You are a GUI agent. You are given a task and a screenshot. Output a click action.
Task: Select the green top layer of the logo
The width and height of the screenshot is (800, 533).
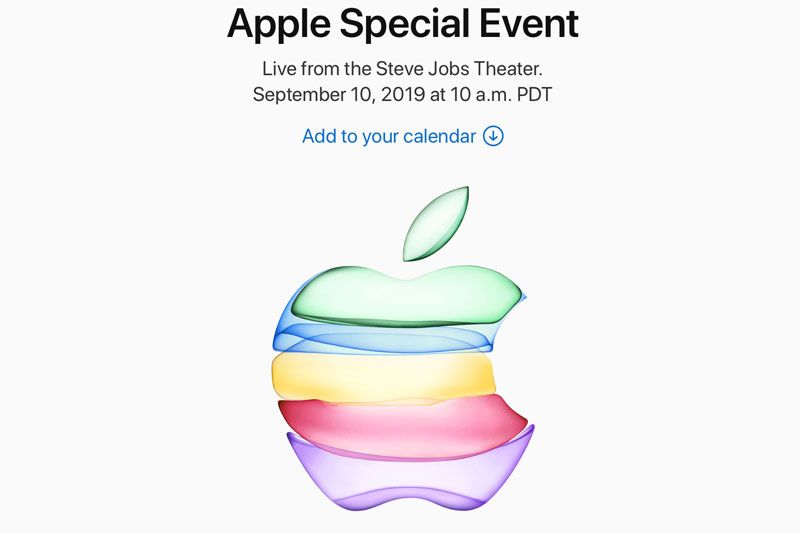(408, 296)
